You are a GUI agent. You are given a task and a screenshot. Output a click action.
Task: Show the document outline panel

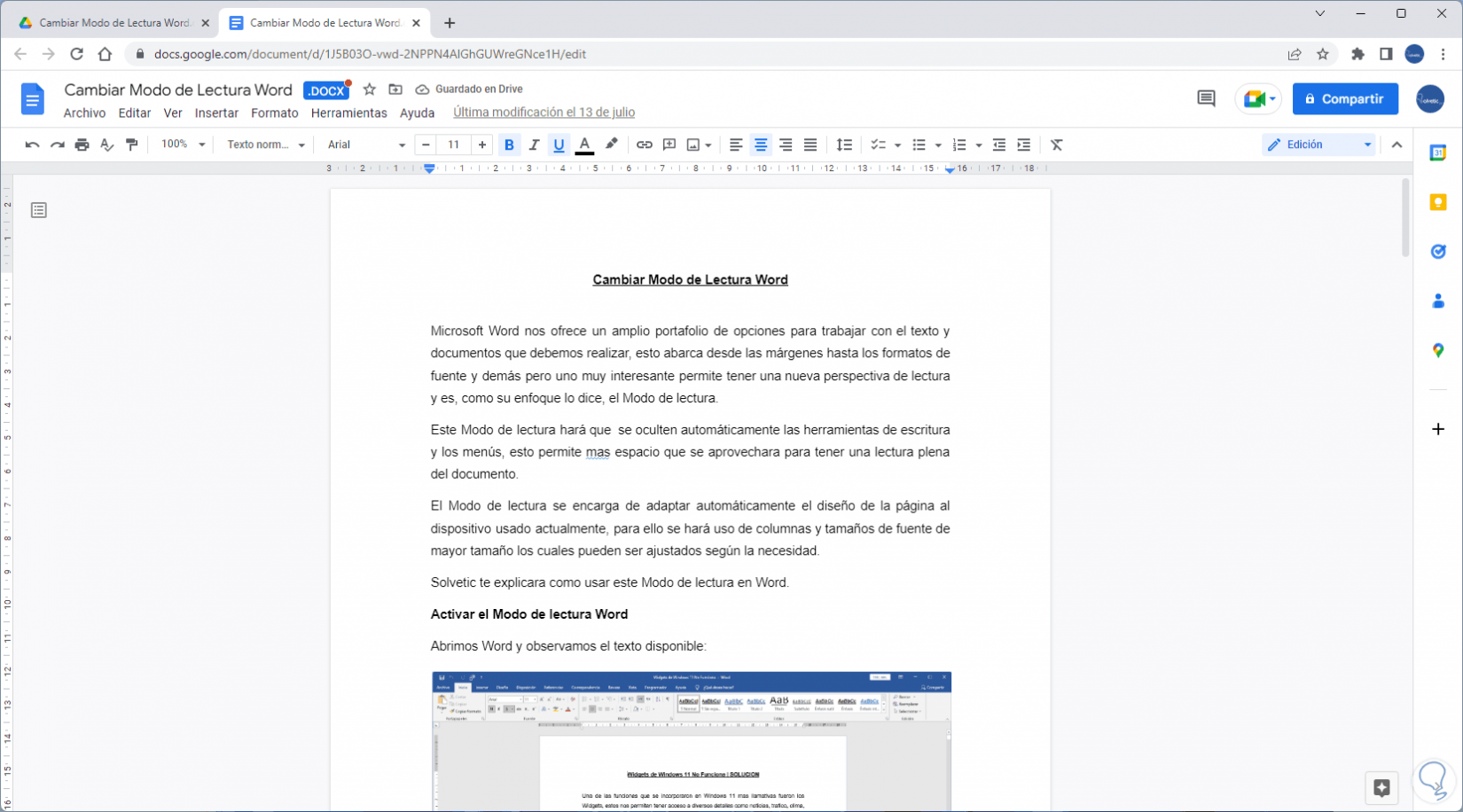coord(39,210)
